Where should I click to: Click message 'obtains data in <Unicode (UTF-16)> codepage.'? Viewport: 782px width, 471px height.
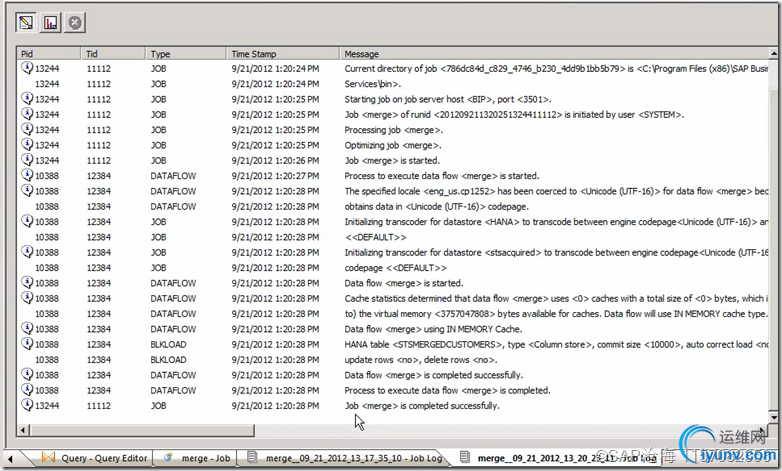[x=436, y=207]
